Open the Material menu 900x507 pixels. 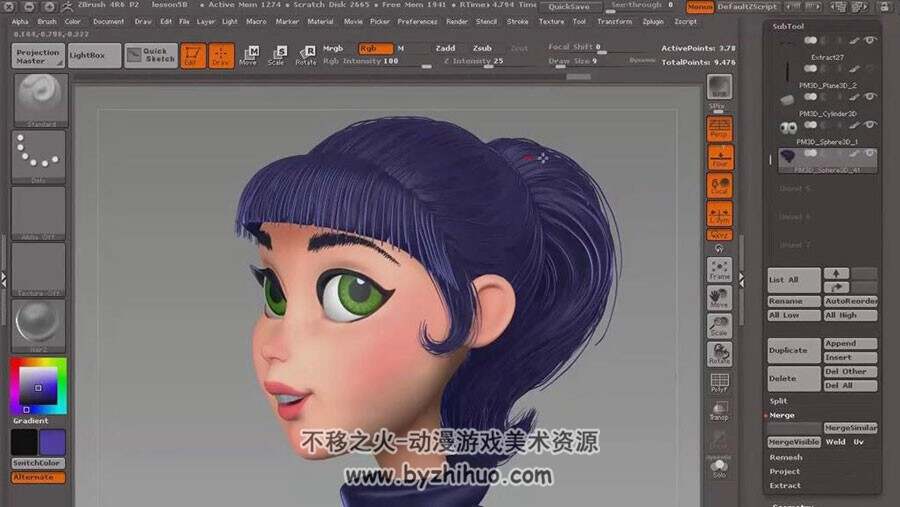click(320, 22)
